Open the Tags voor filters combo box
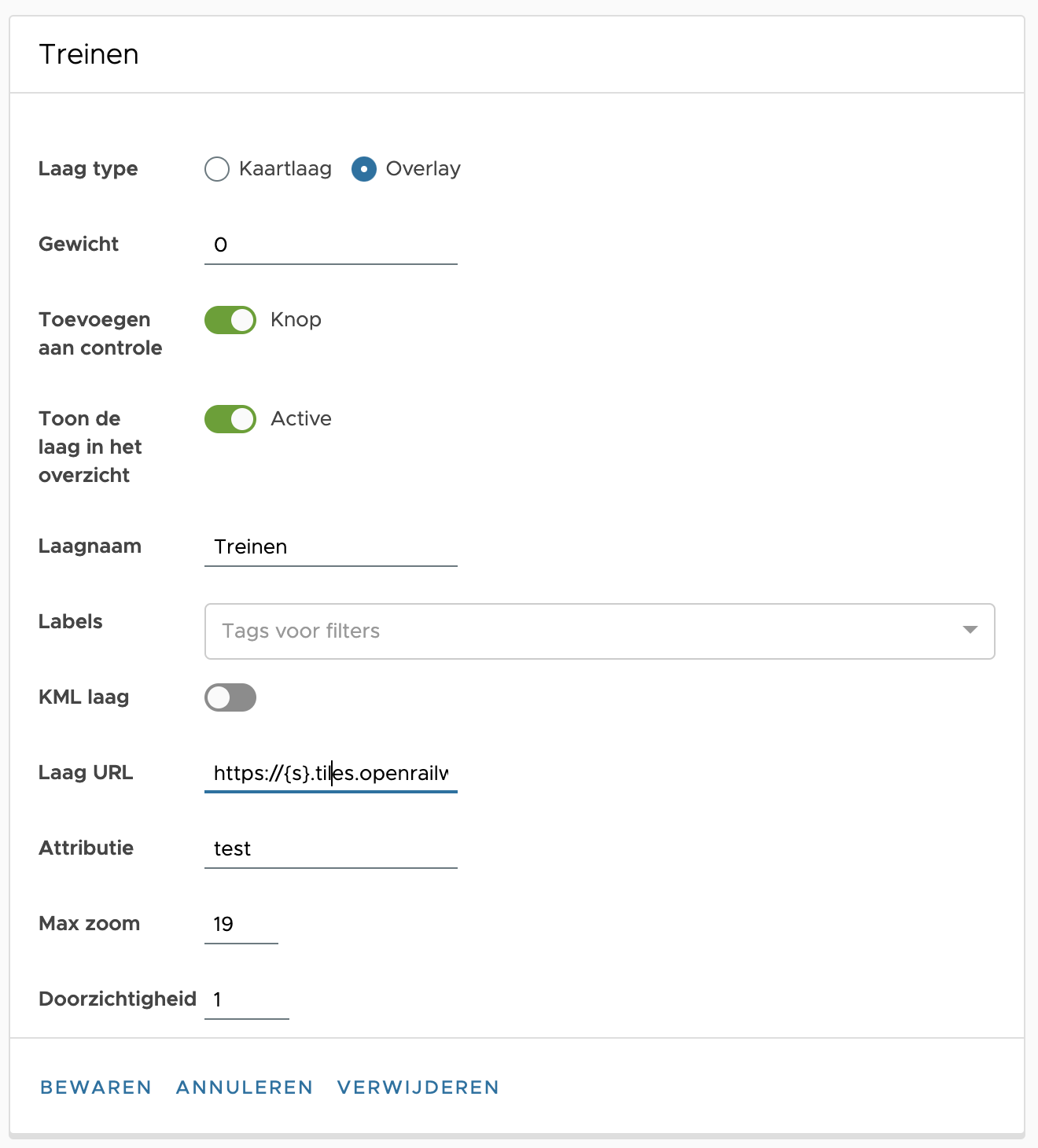Viewport: 1038px width, 1148px height. point(582,631)
